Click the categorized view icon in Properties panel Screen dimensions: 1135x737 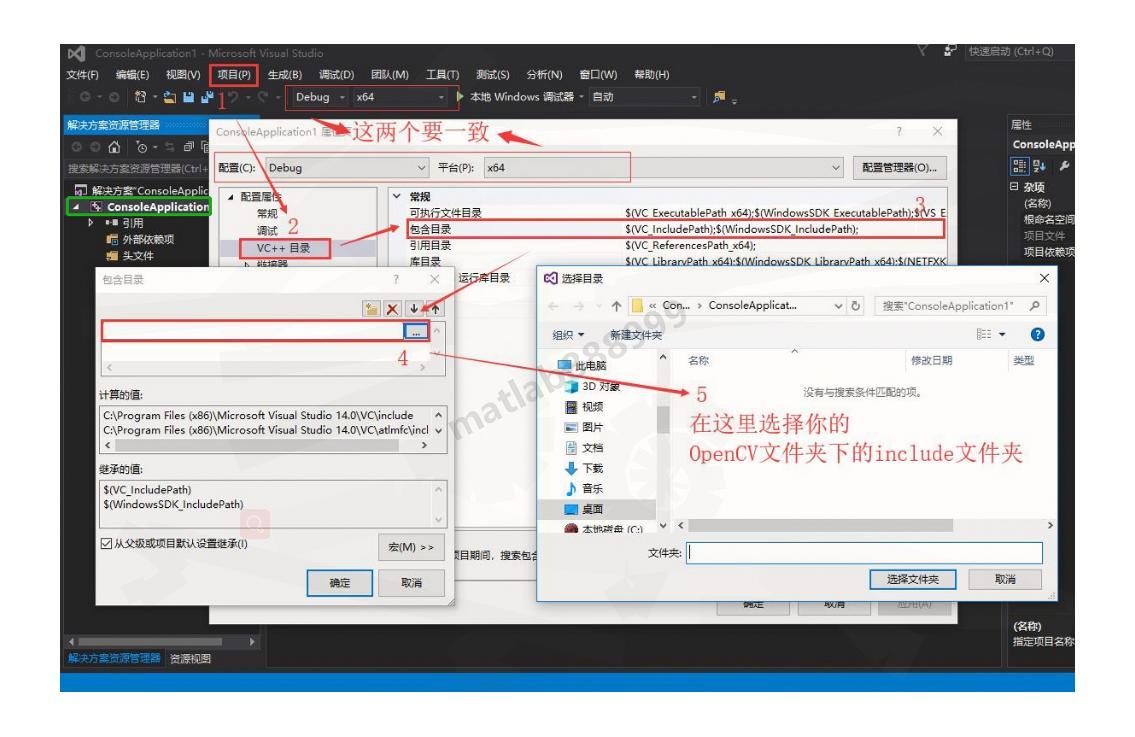[x=1019, y=166]
